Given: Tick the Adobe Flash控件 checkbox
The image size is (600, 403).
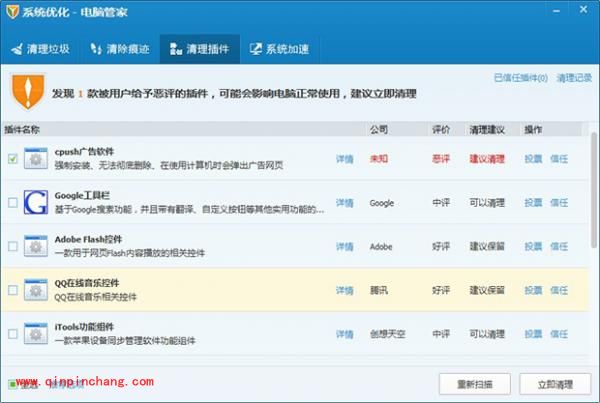Looking at the screenshot, I should pos(12,246).
